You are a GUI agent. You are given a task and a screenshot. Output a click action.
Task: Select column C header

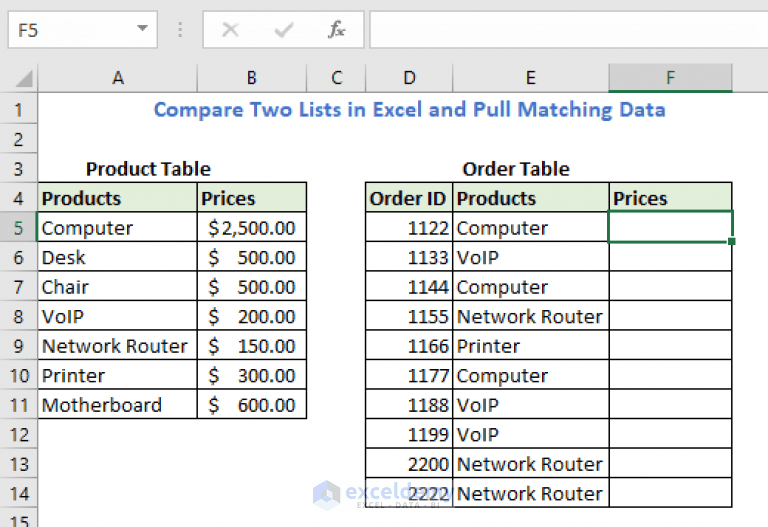(336, 78)
